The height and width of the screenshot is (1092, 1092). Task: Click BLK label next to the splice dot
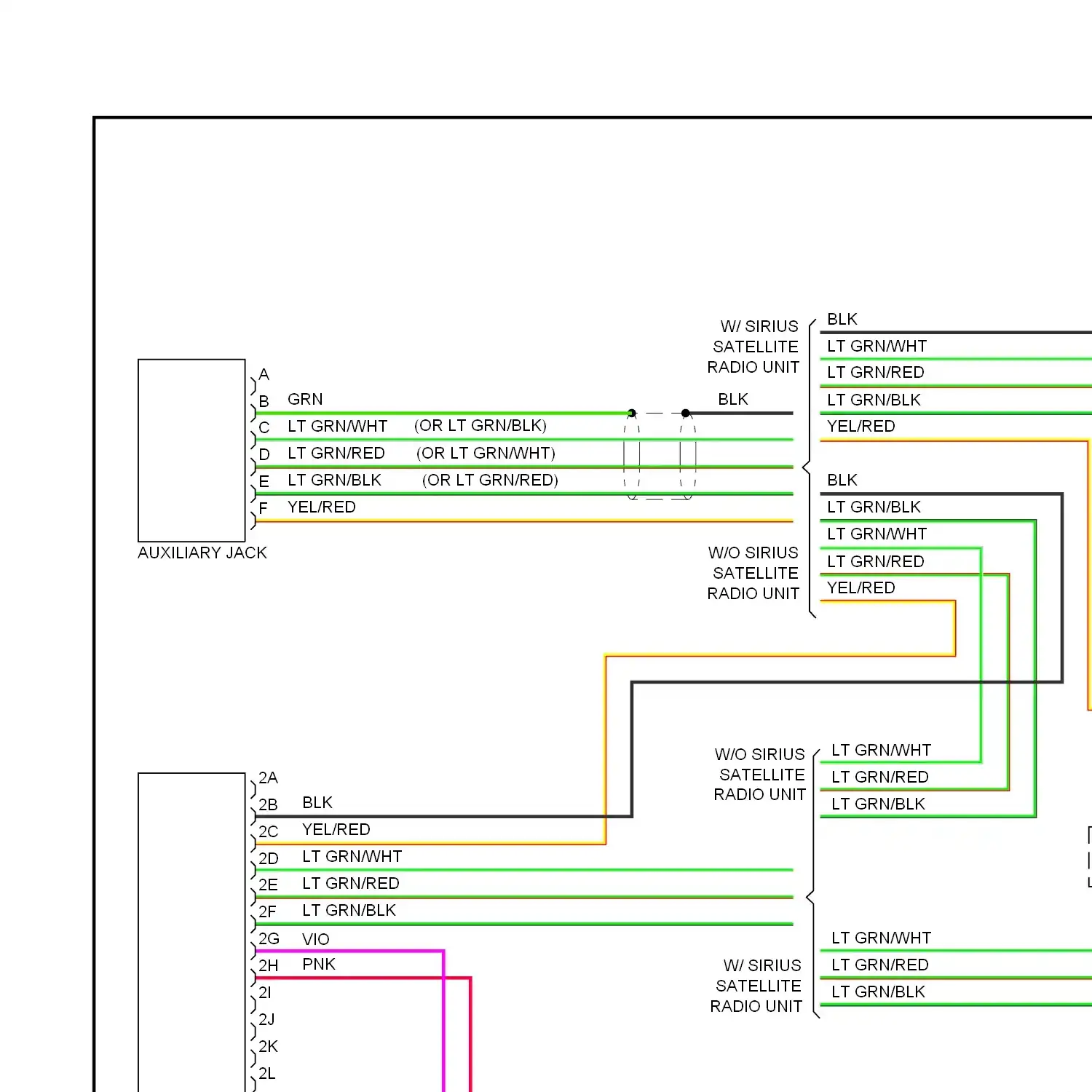click(733, 400)
